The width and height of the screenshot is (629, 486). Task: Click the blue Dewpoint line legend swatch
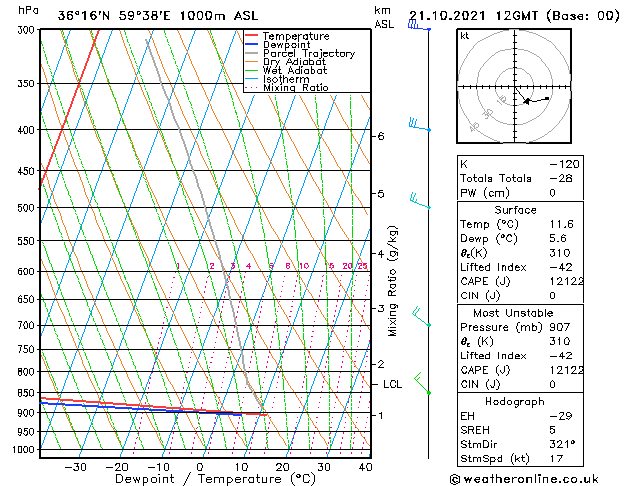(252, 44)
